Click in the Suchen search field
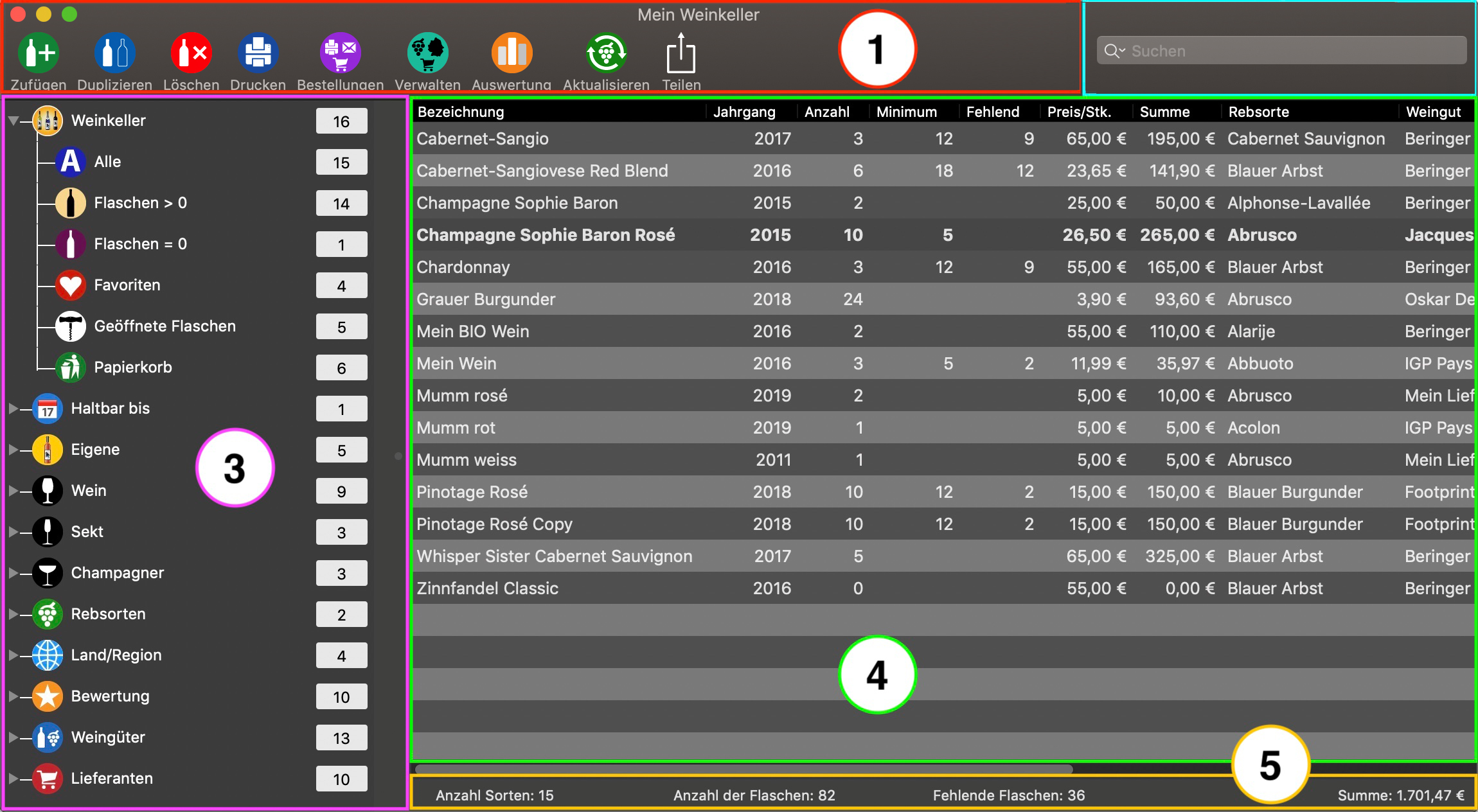Image resolution: width=1478 pixels, height=812 pixels. pyautogui.click(x=1282, y=51)
